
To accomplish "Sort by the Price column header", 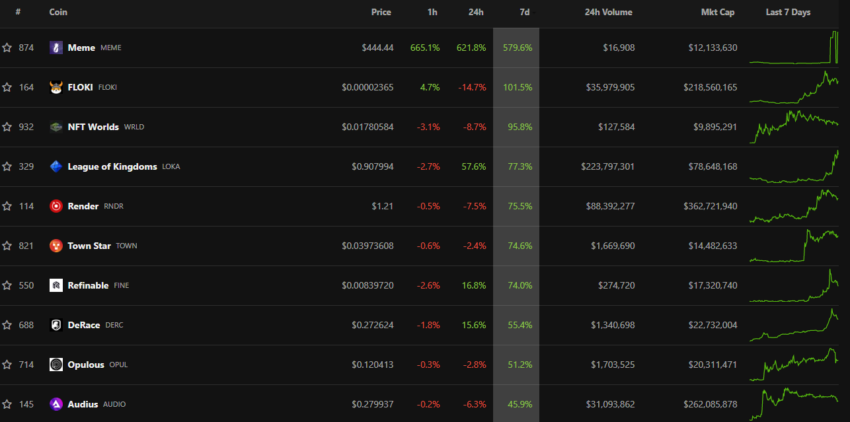I will click(x=381, y=12).
